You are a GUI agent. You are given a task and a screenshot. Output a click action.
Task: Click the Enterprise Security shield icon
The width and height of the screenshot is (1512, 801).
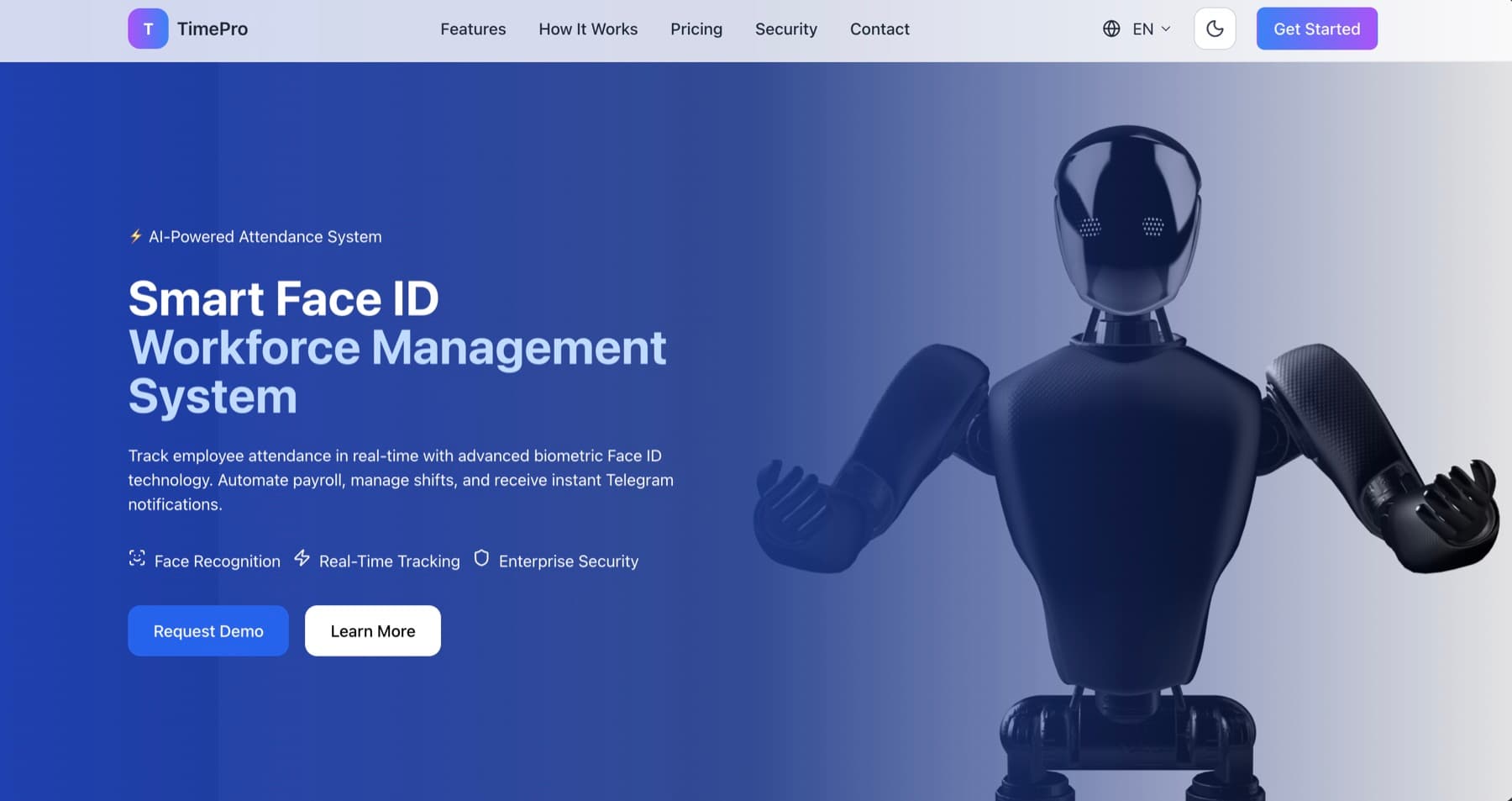(481, 558)
